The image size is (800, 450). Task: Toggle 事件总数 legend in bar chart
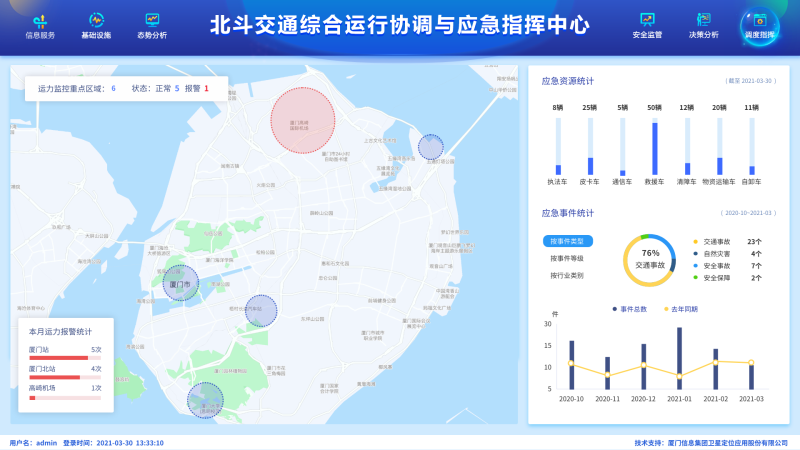[x=630, y=309]
